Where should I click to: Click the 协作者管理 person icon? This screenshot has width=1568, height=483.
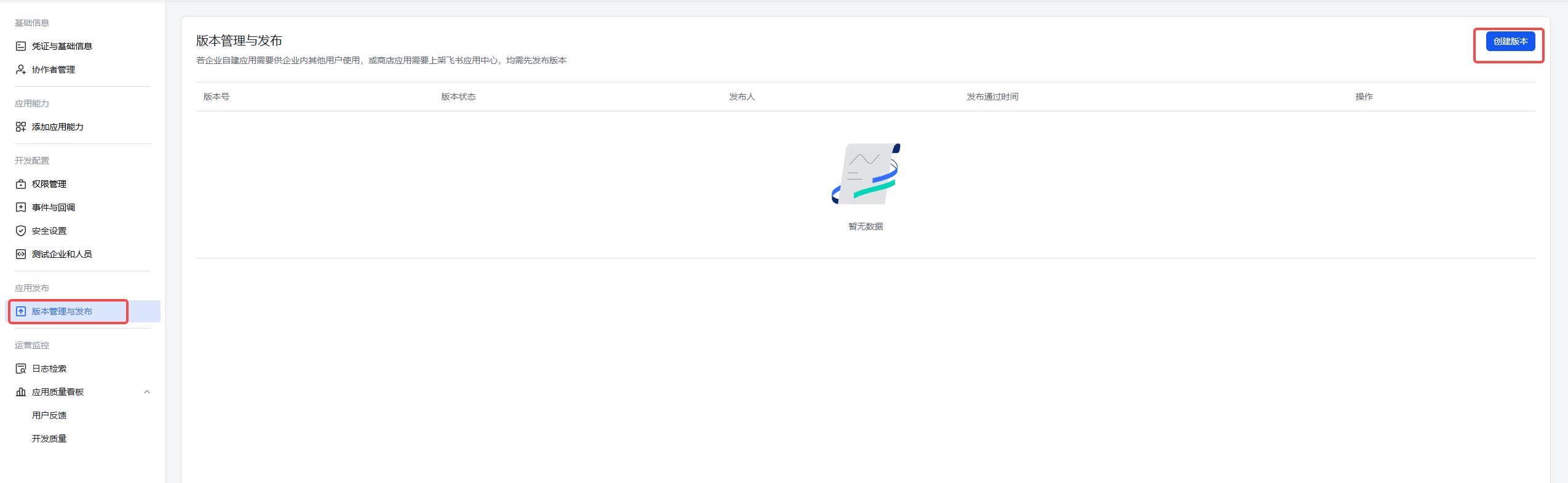[21, 70]
